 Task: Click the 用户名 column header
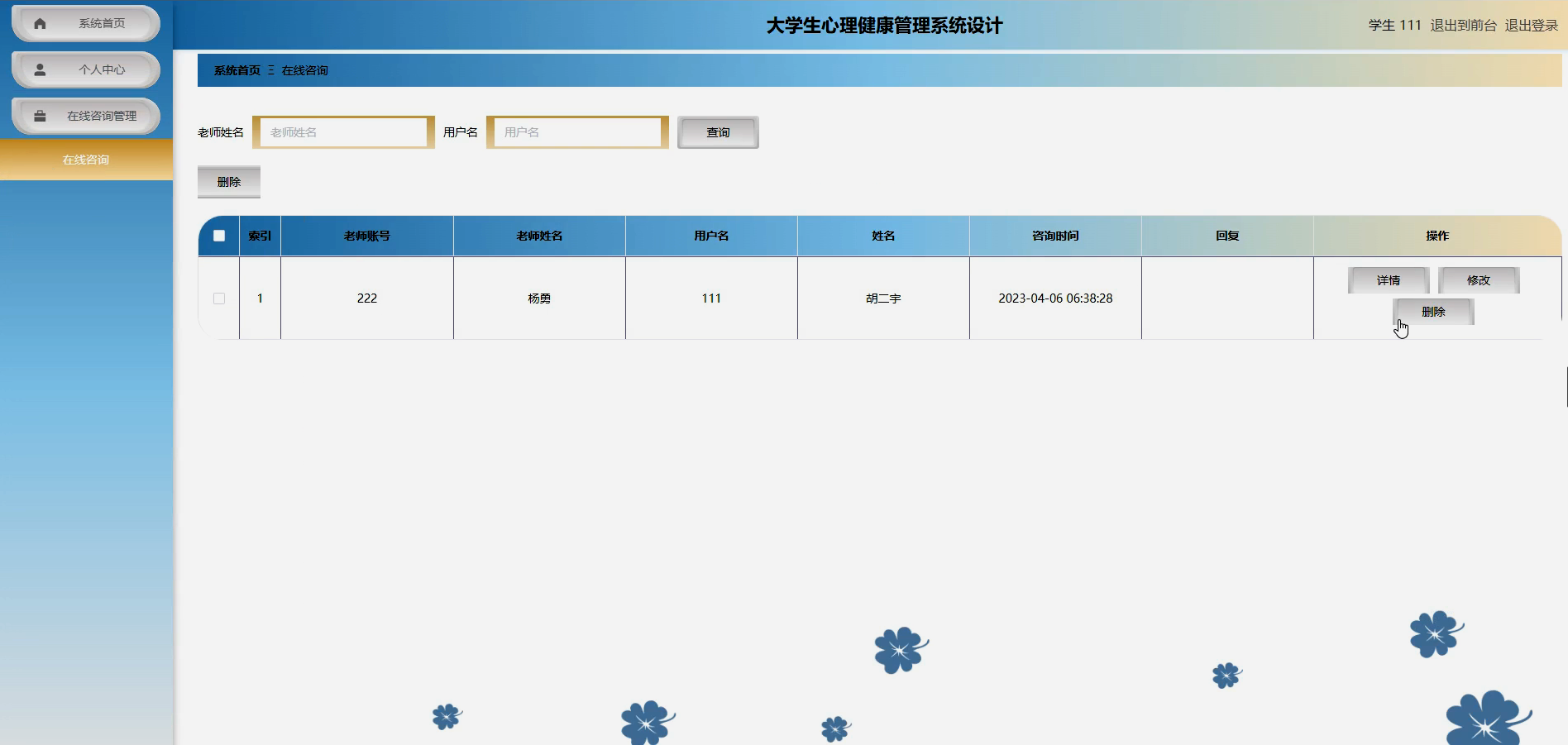(x=711, y=236)
